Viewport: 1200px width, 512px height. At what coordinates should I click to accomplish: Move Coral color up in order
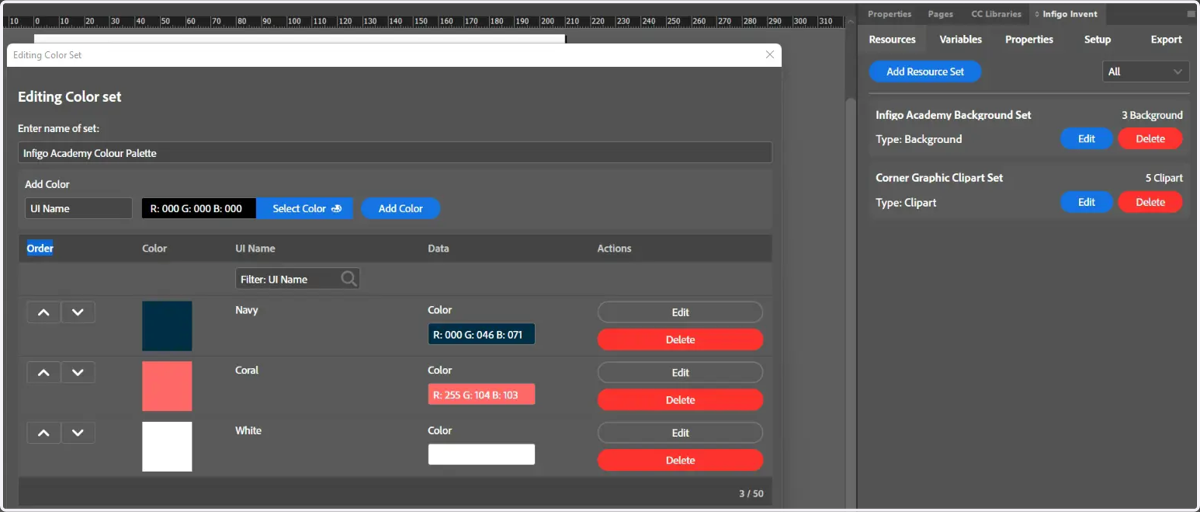pos(43,372)
